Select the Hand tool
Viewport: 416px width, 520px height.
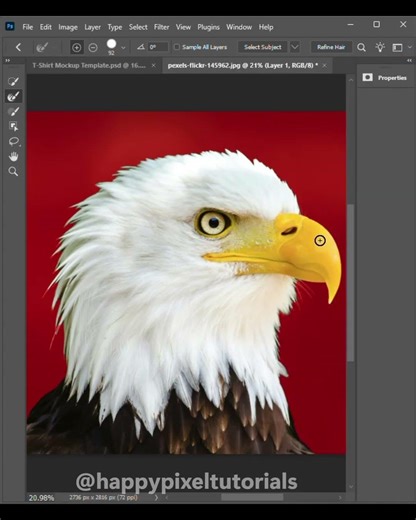[x=13, y=156]
